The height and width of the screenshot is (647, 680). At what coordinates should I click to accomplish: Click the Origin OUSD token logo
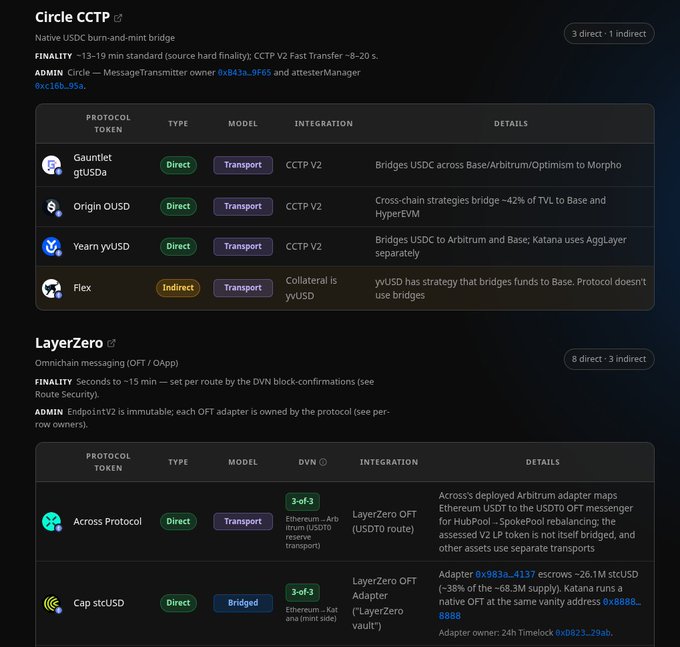tap(52, 207)
